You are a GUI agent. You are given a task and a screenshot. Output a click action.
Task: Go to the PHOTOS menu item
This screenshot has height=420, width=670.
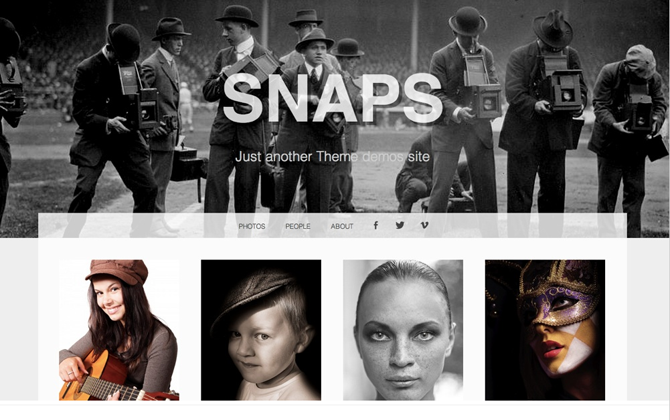tap(252, 226)
